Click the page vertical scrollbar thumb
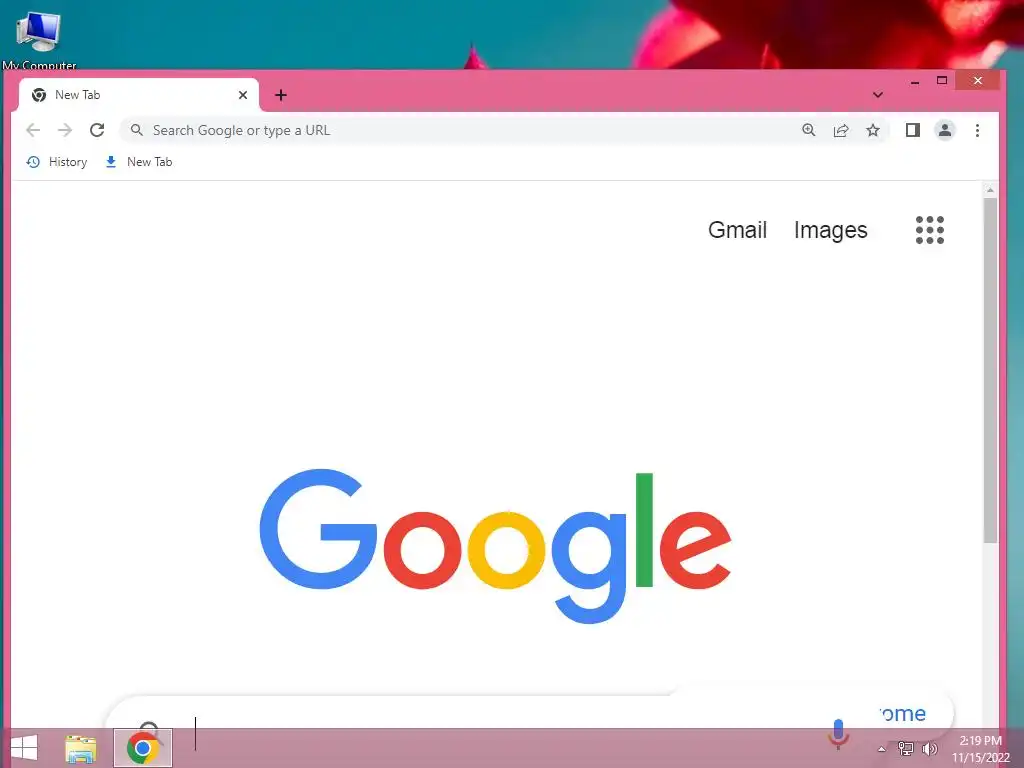This screenshot has width=1024, height=768. (x=990, y=370)
